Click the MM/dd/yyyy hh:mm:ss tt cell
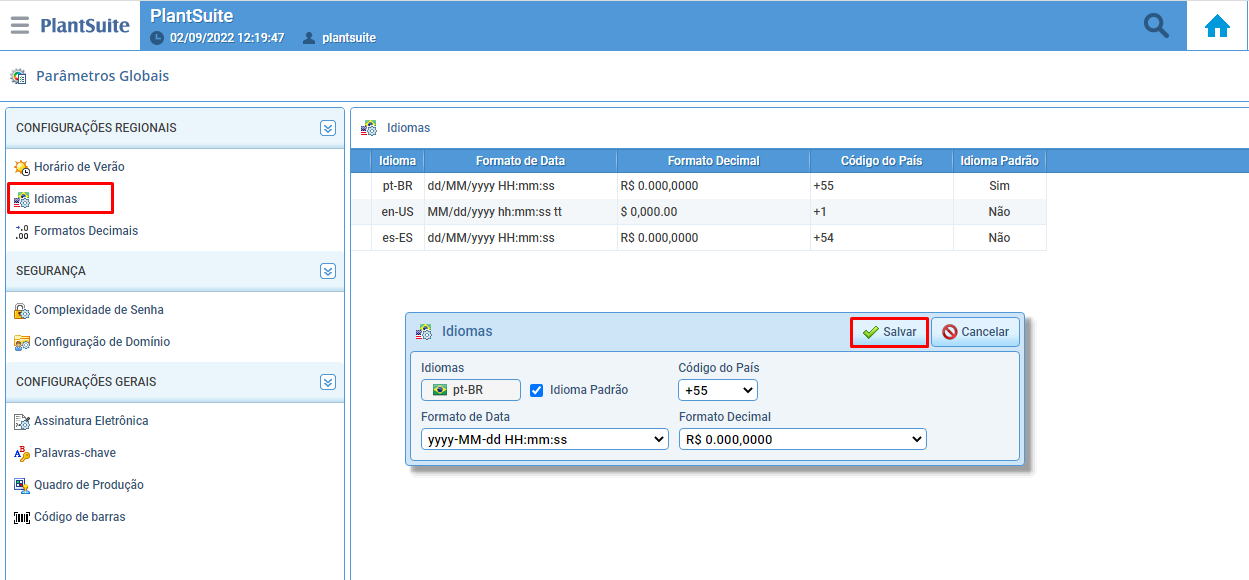Viewport: 1249px width, 580px height. [x=520, y=212]
